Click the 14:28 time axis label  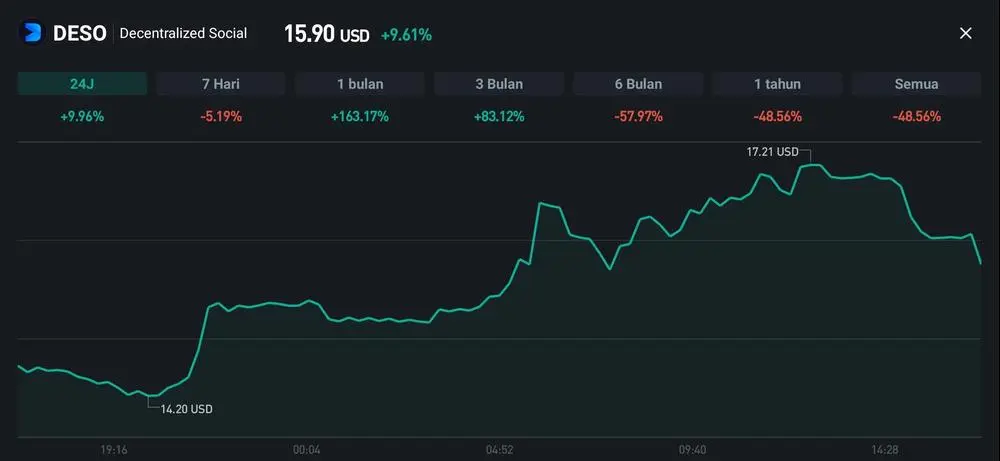tap(885, 450)
